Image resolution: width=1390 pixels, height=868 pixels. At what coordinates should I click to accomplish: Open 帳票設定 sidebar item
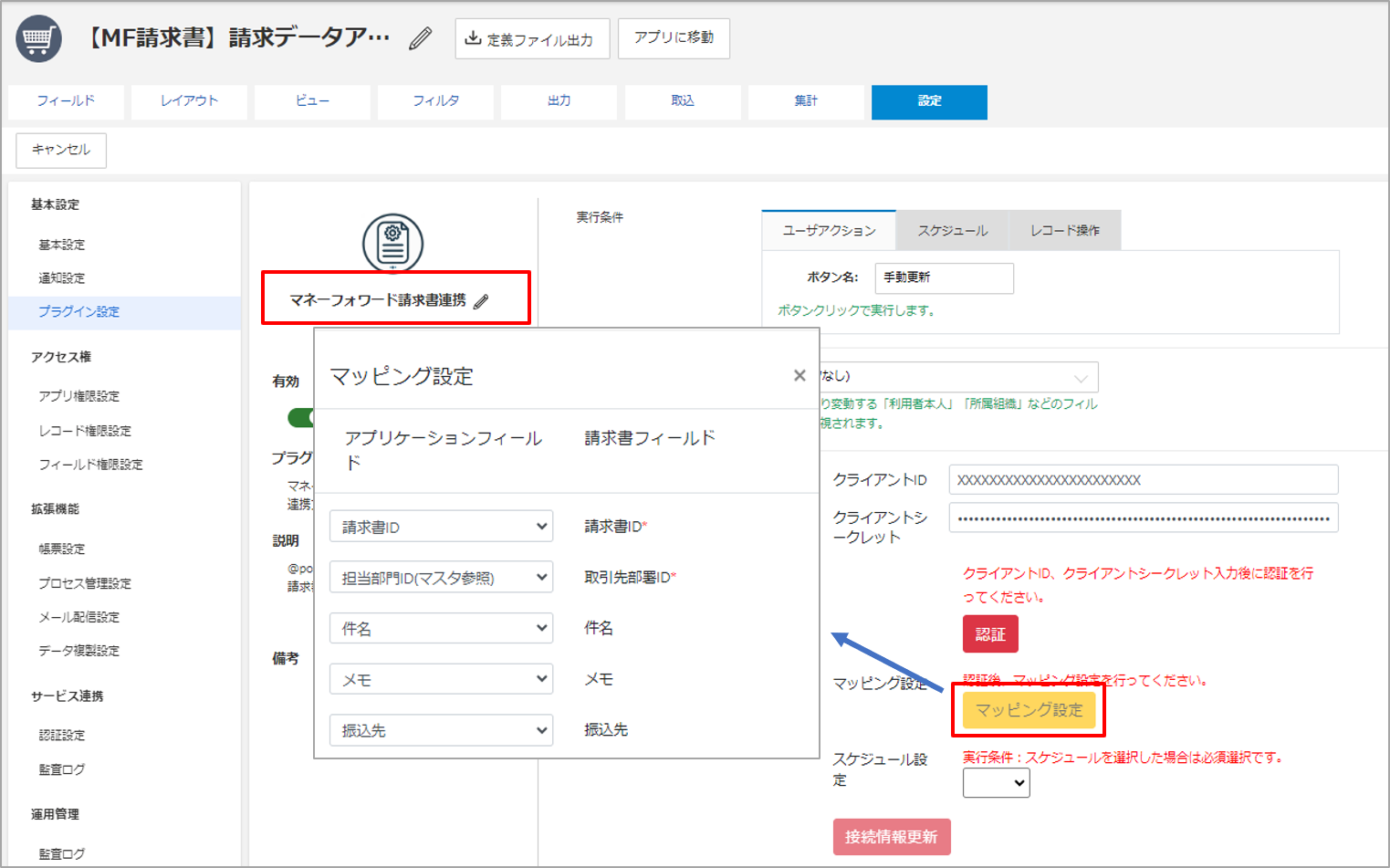(62, 549)
